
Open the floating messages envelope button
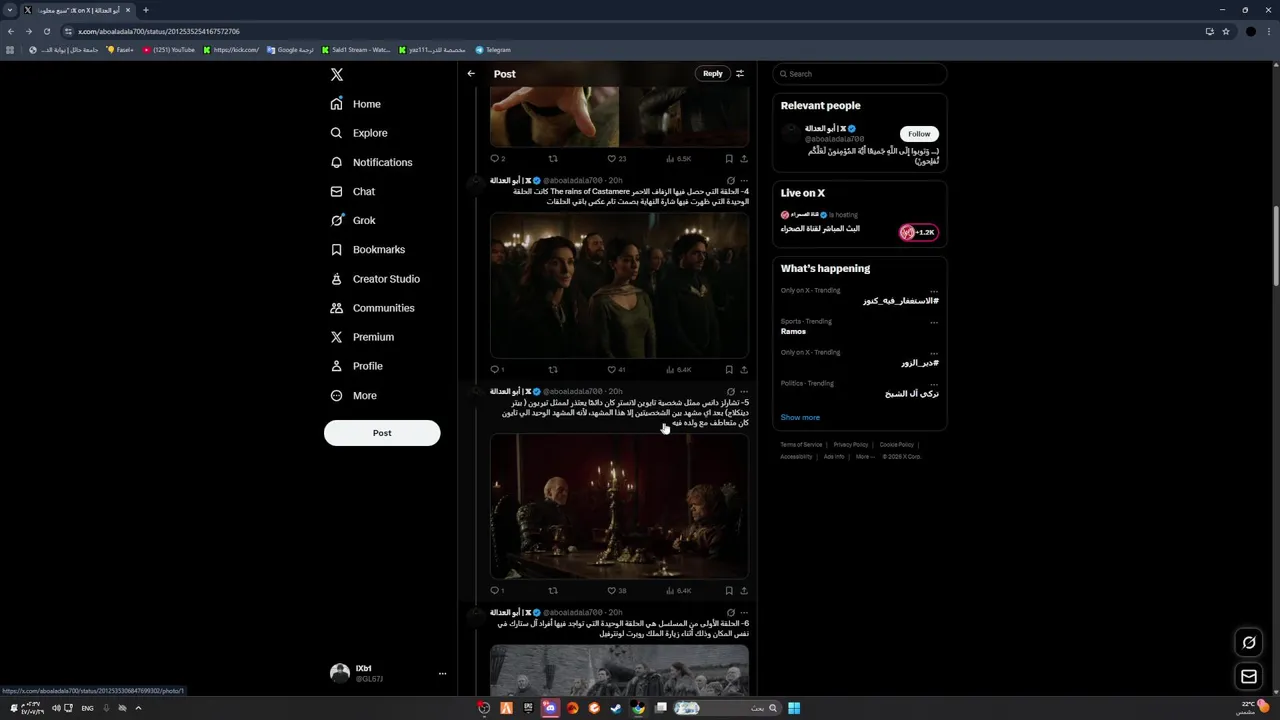1249,677
